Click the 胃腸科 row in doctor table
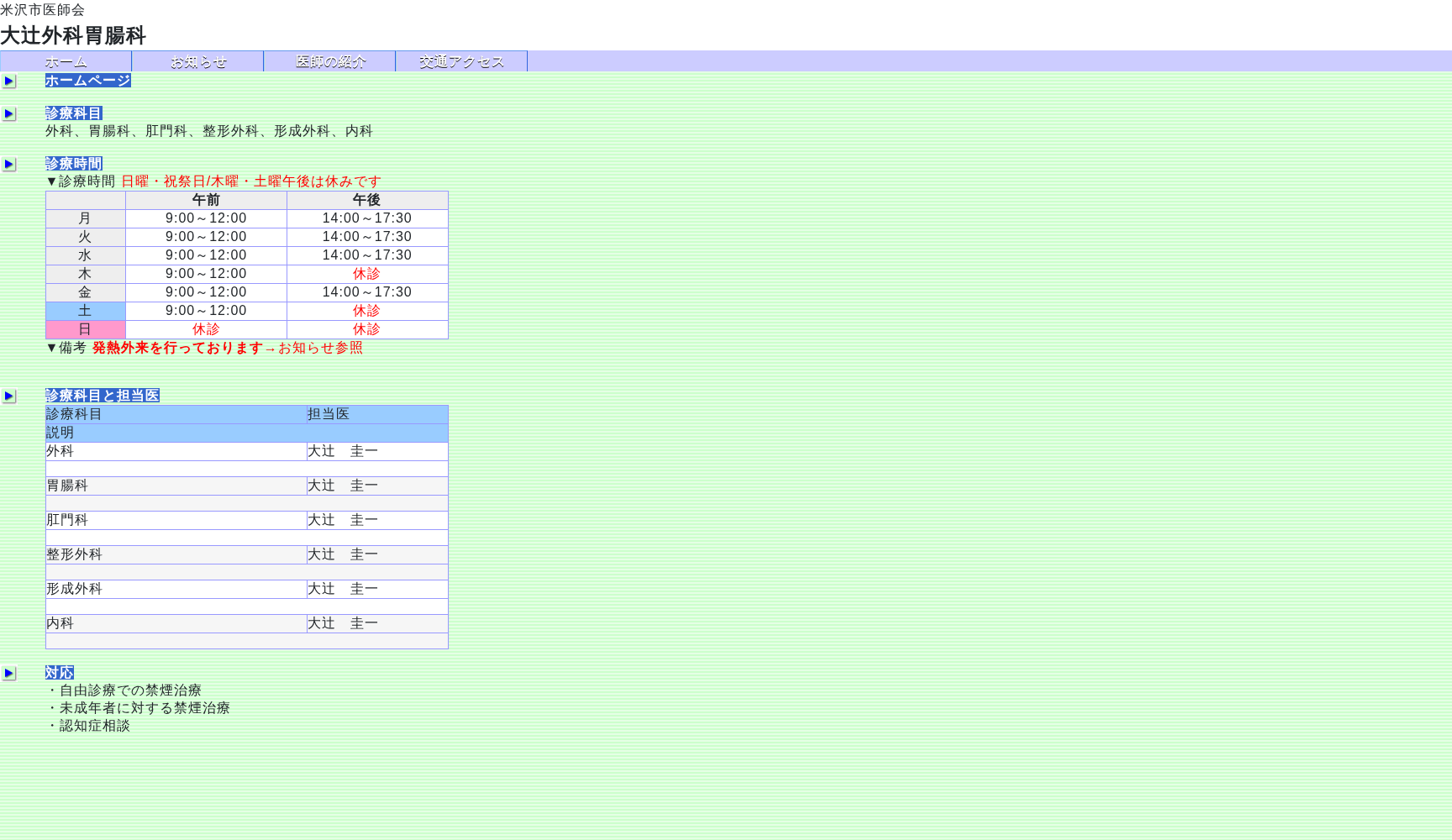Viewport: 1452px width, 840px height. pyautogui.click(x=67, y=486)
